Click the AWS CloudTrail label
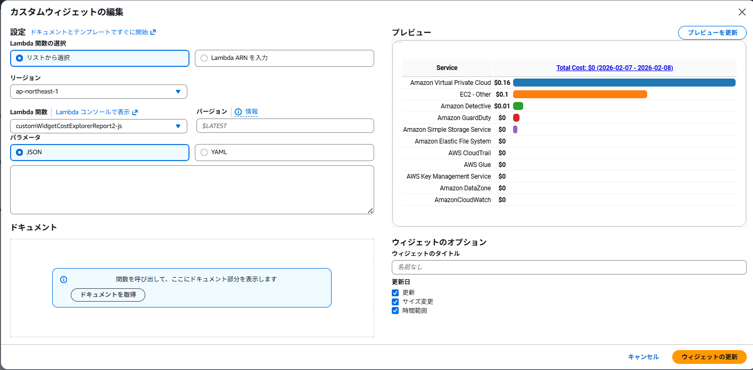 click(469, 153)
